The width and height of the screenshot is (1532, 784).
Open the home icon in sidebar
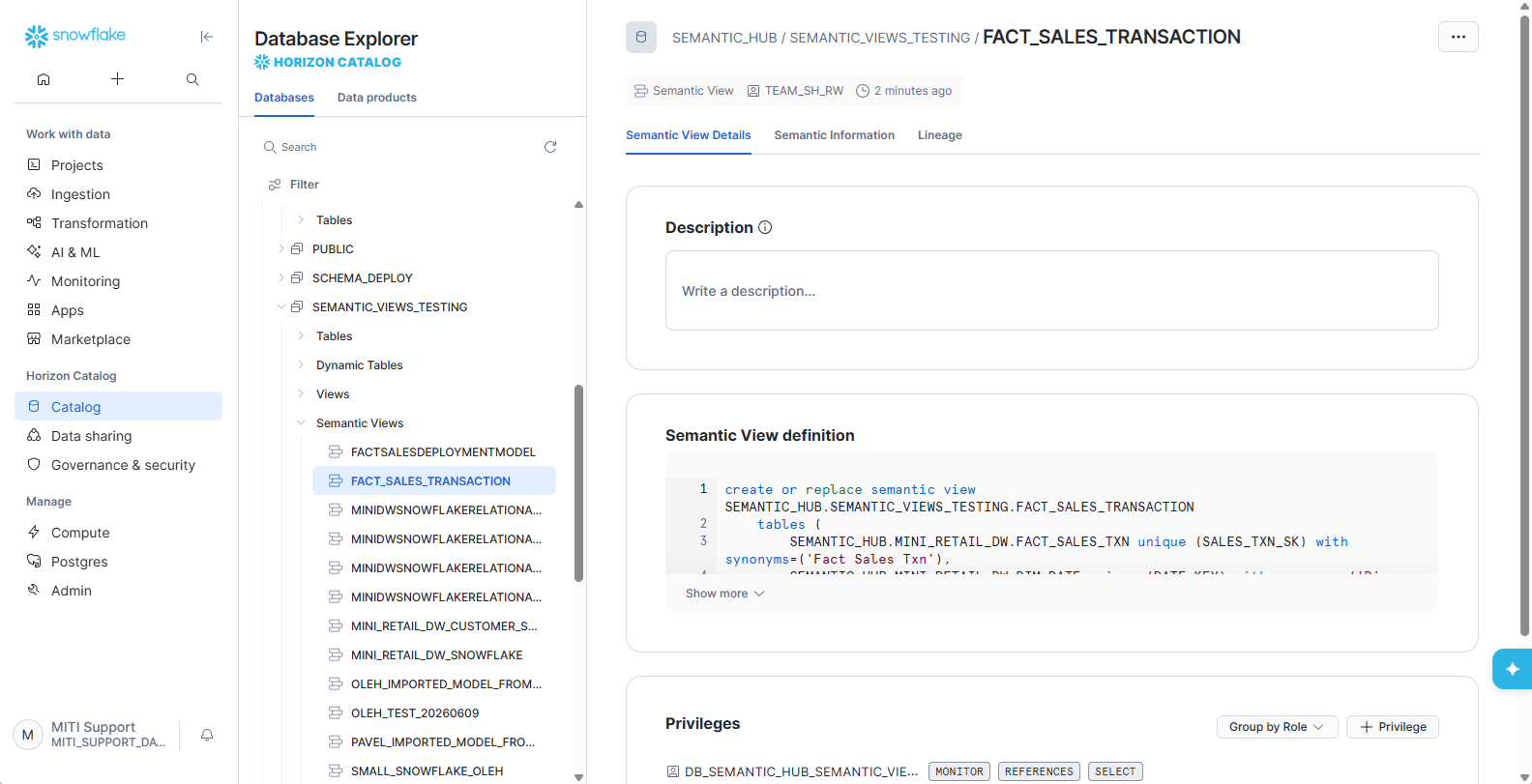click(44, 79)
